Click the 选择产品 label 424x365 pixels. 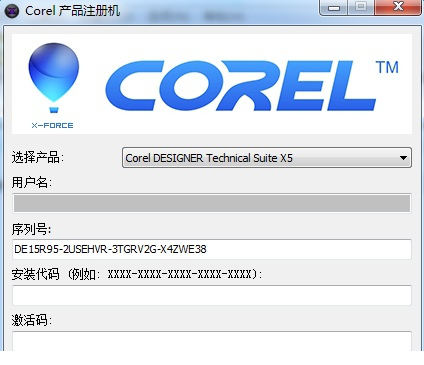37,157
